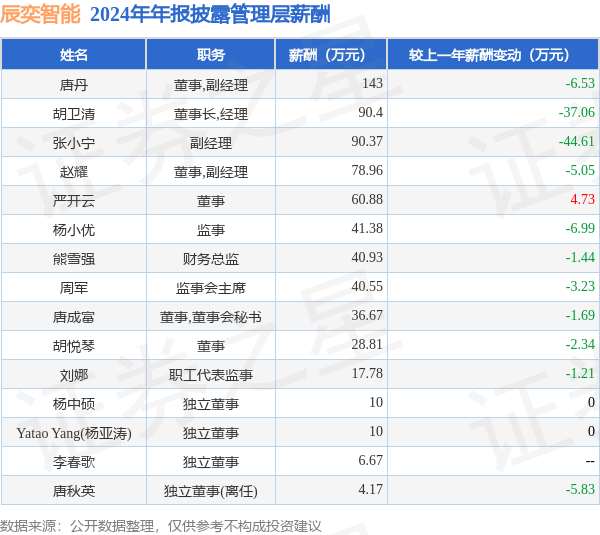This screenshot has height=535, width=600.
Task: Click the change value -1.44
Action: 580,257
